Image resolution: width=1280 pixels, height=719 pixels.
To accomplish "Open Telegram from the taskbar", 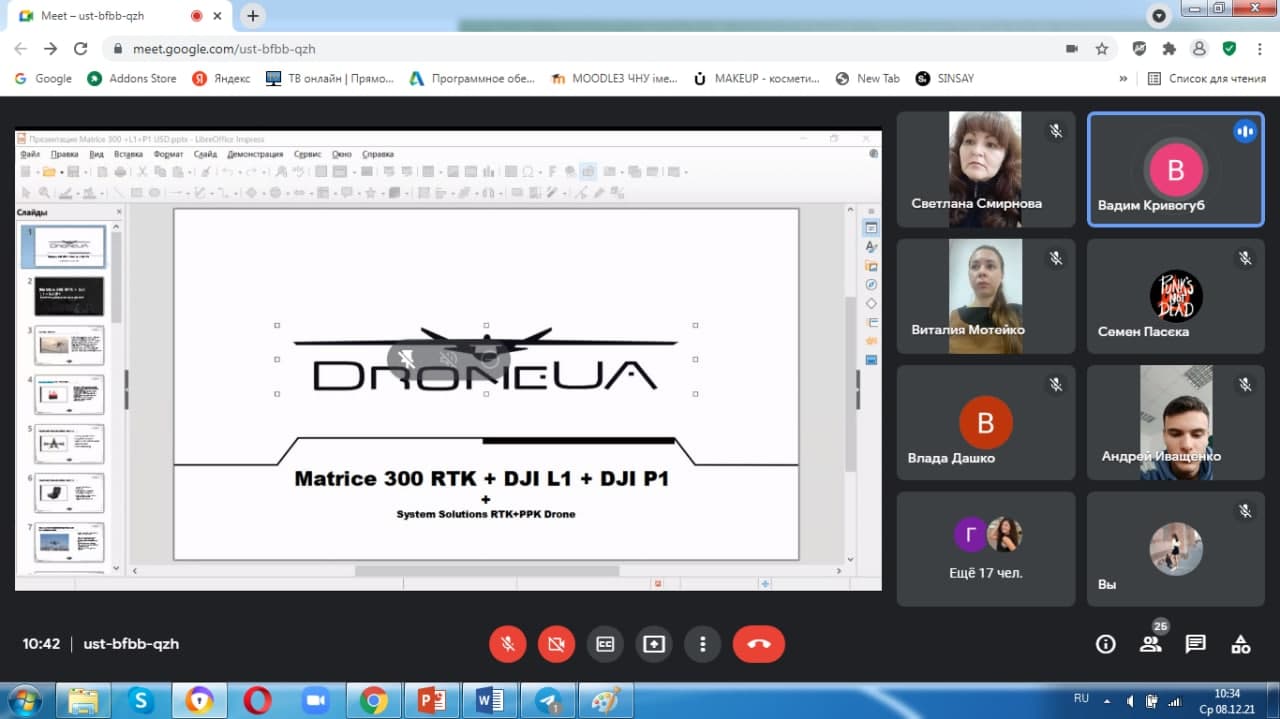I will pos(547,700).
